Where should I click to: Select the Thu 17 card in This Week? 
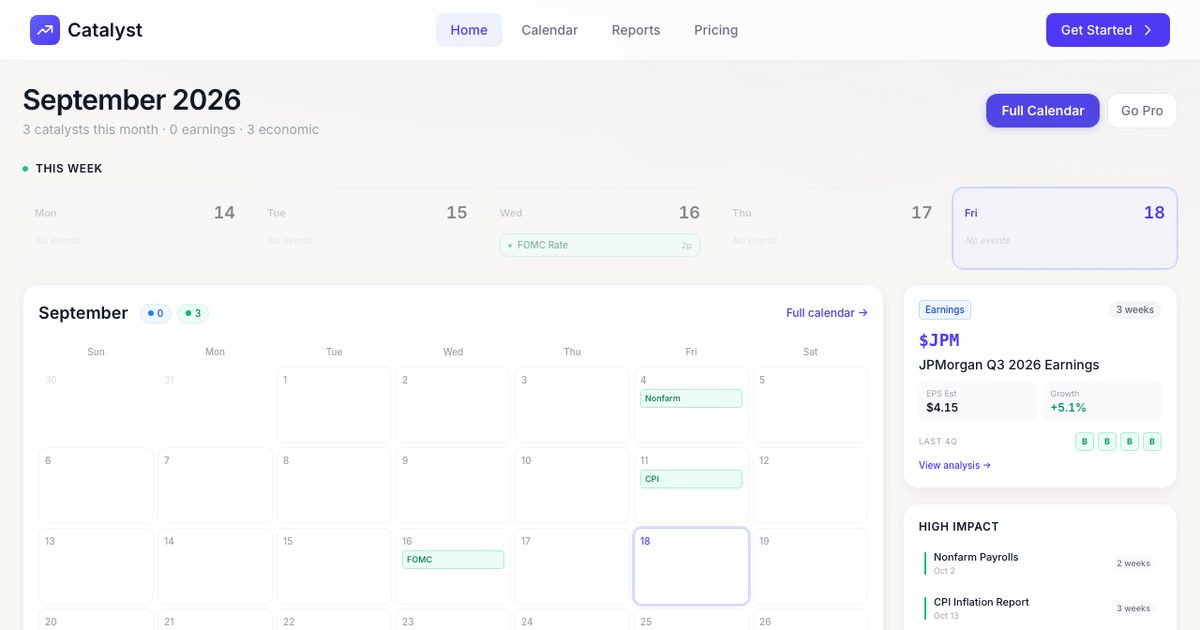pos(832,228)
